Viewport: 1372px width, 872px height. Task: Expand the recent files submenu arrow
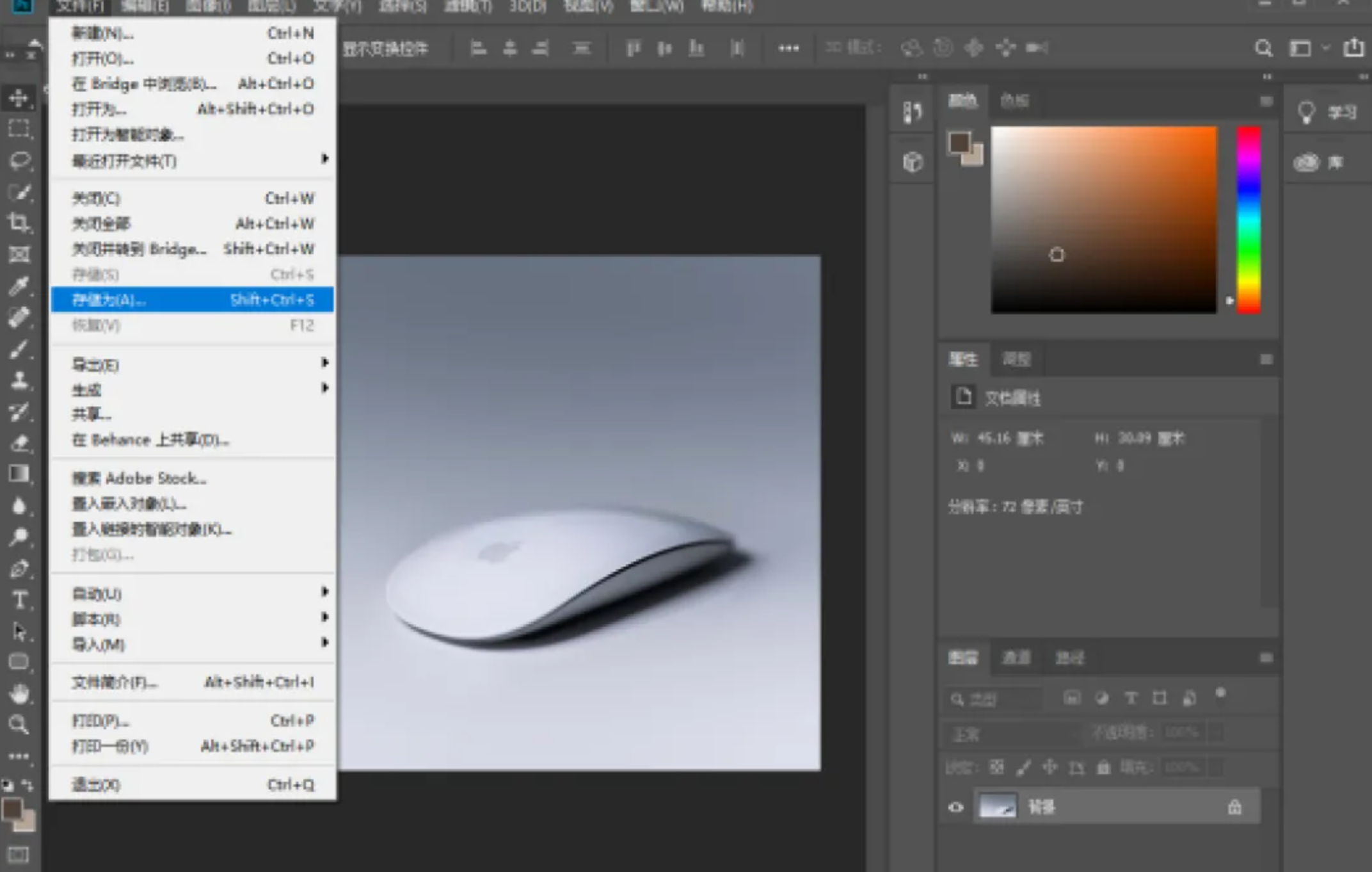pos(325,159)
